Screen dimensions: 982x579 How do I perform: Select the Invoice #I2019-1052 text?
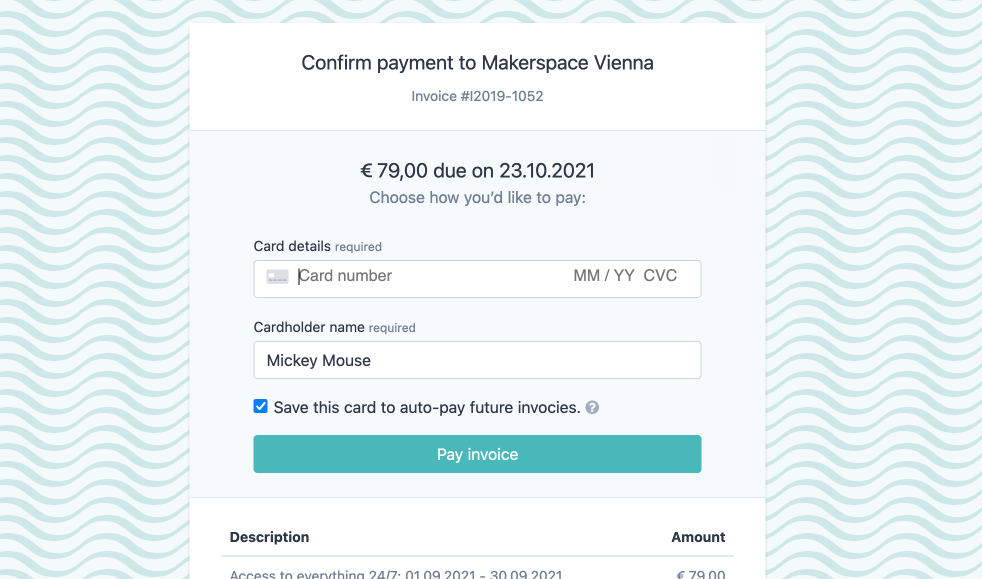(477, 96)
